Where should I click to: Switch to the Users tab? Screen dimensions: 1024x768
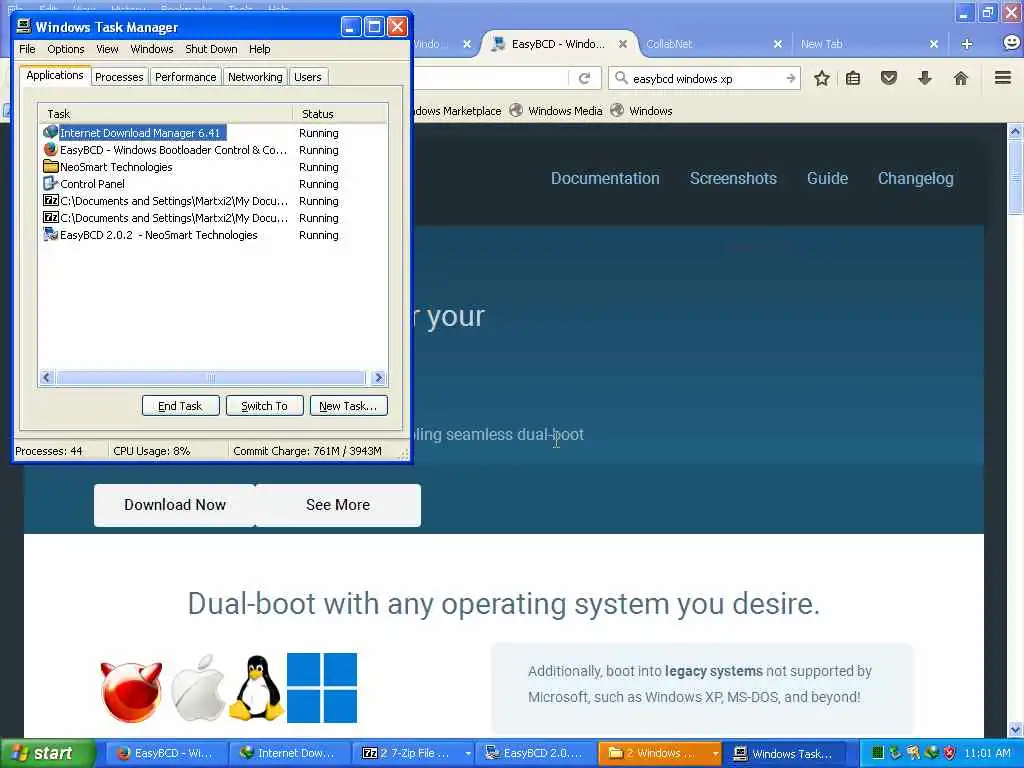point(308,77)
